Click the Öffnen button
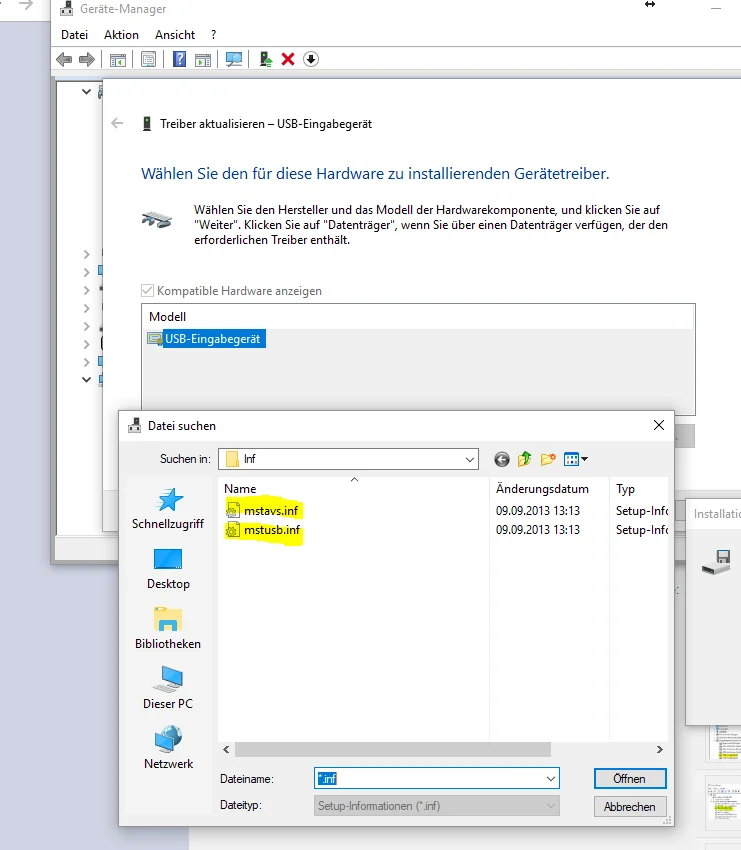Viewport: 741px width, 850px height. (630, 779)
